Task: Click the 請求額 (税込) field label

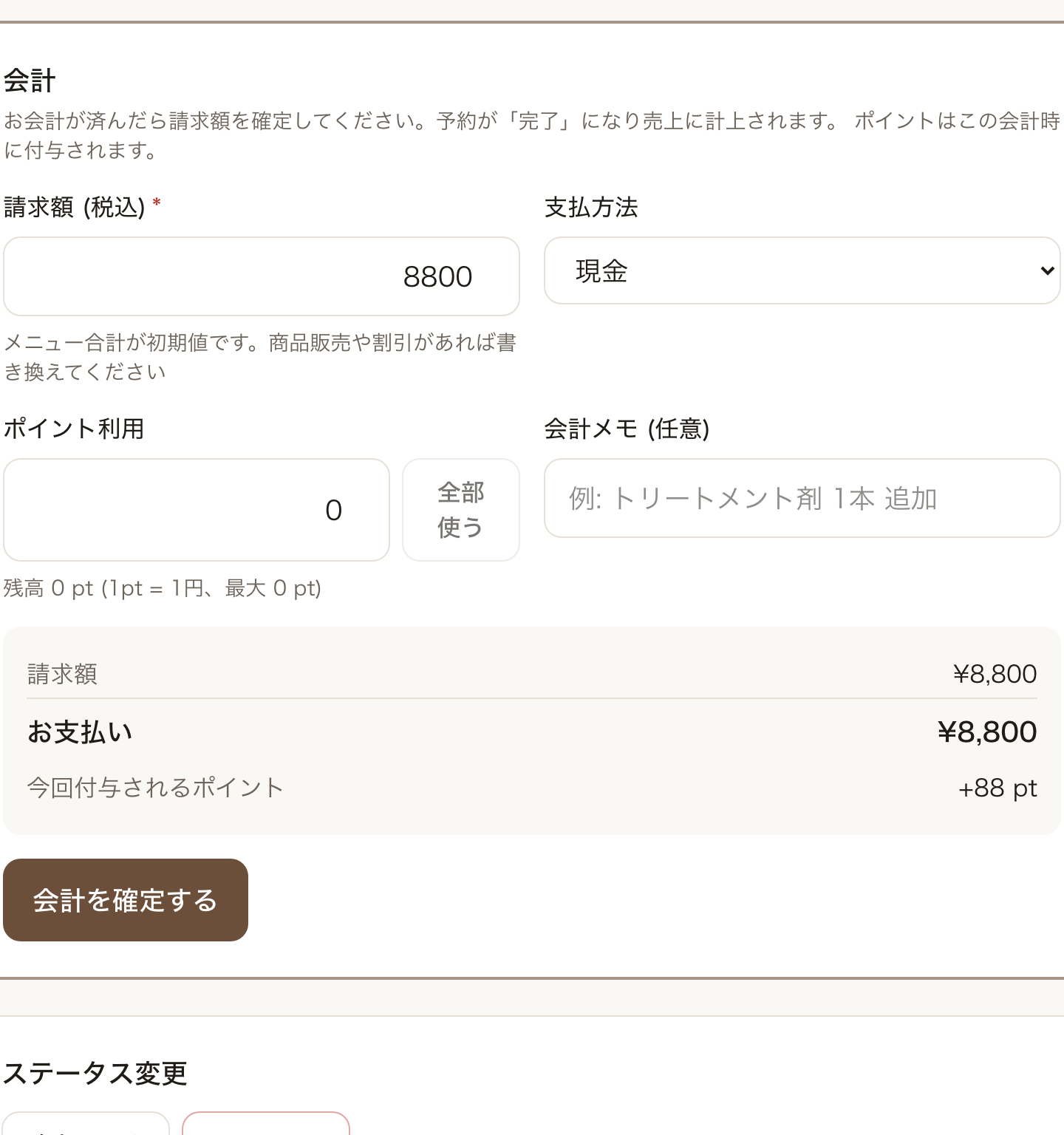Action: [x=82, y=207]
